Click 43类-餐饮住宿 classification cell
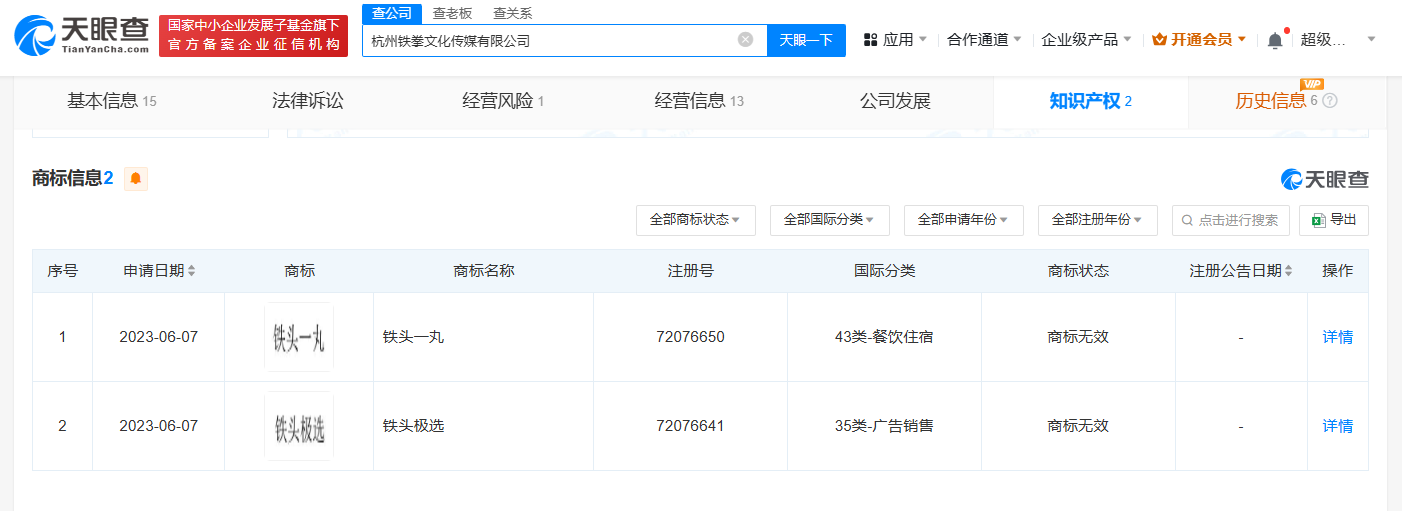 [884, 337]
